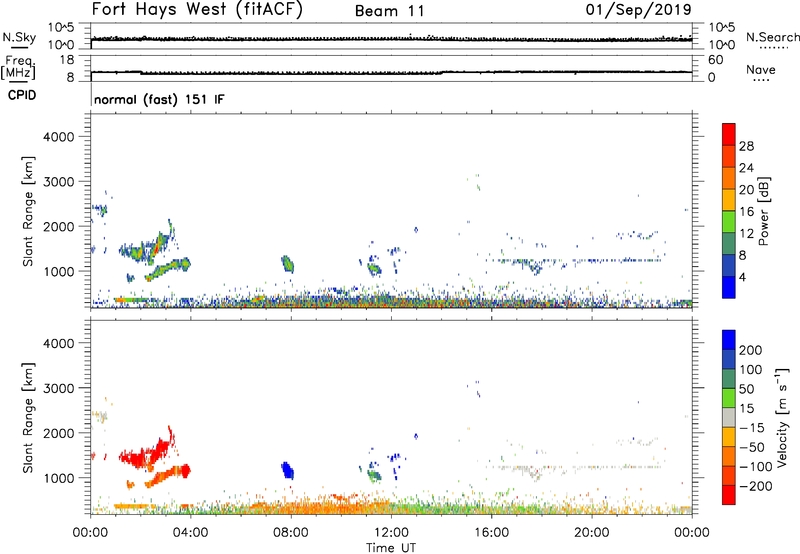Click the blue bottom of power colorbar
800x554 pixels.
click(729, 287)
